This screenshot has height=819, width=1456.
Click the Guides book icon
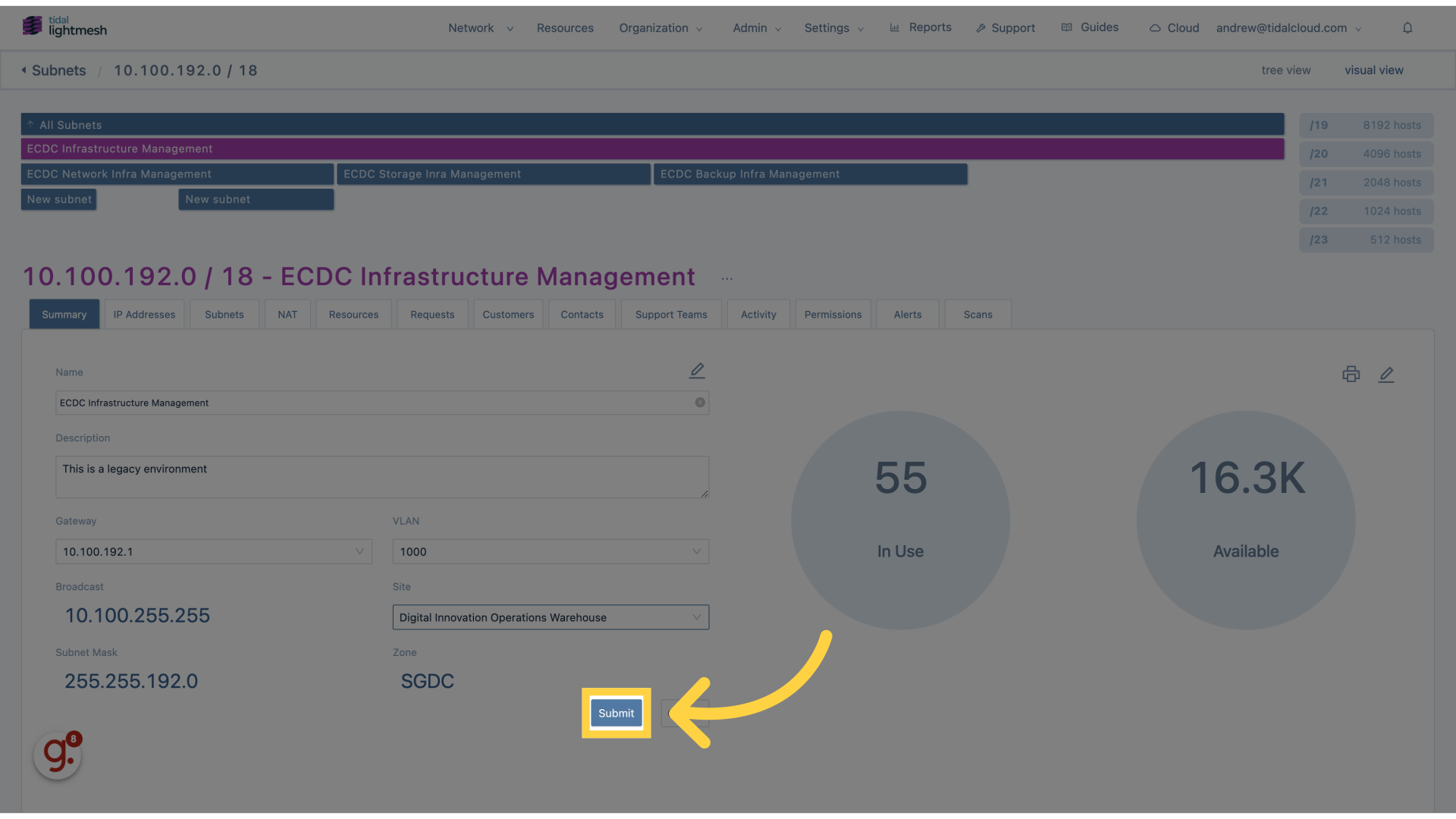[x=1066, y=27]
